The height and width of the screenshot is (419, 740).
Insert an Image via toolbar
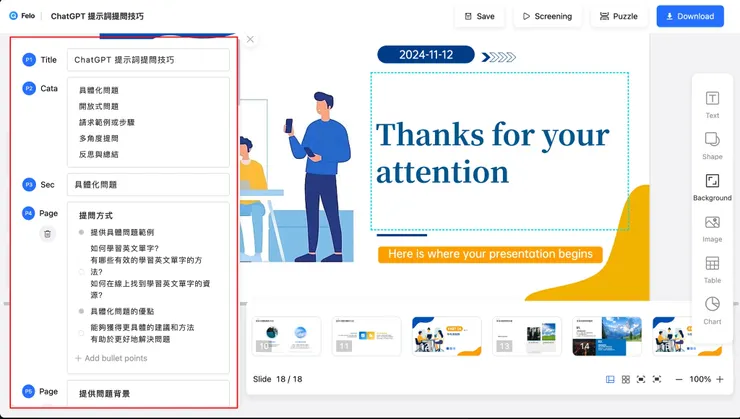pos(712,229)
